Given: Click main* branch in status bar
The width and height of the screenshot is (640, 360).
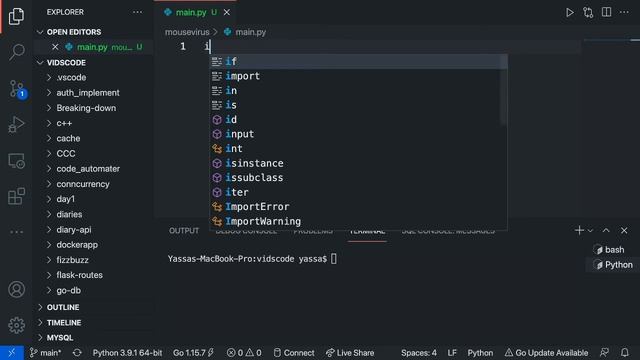Looking at the screenshot, I should [45, 353].
